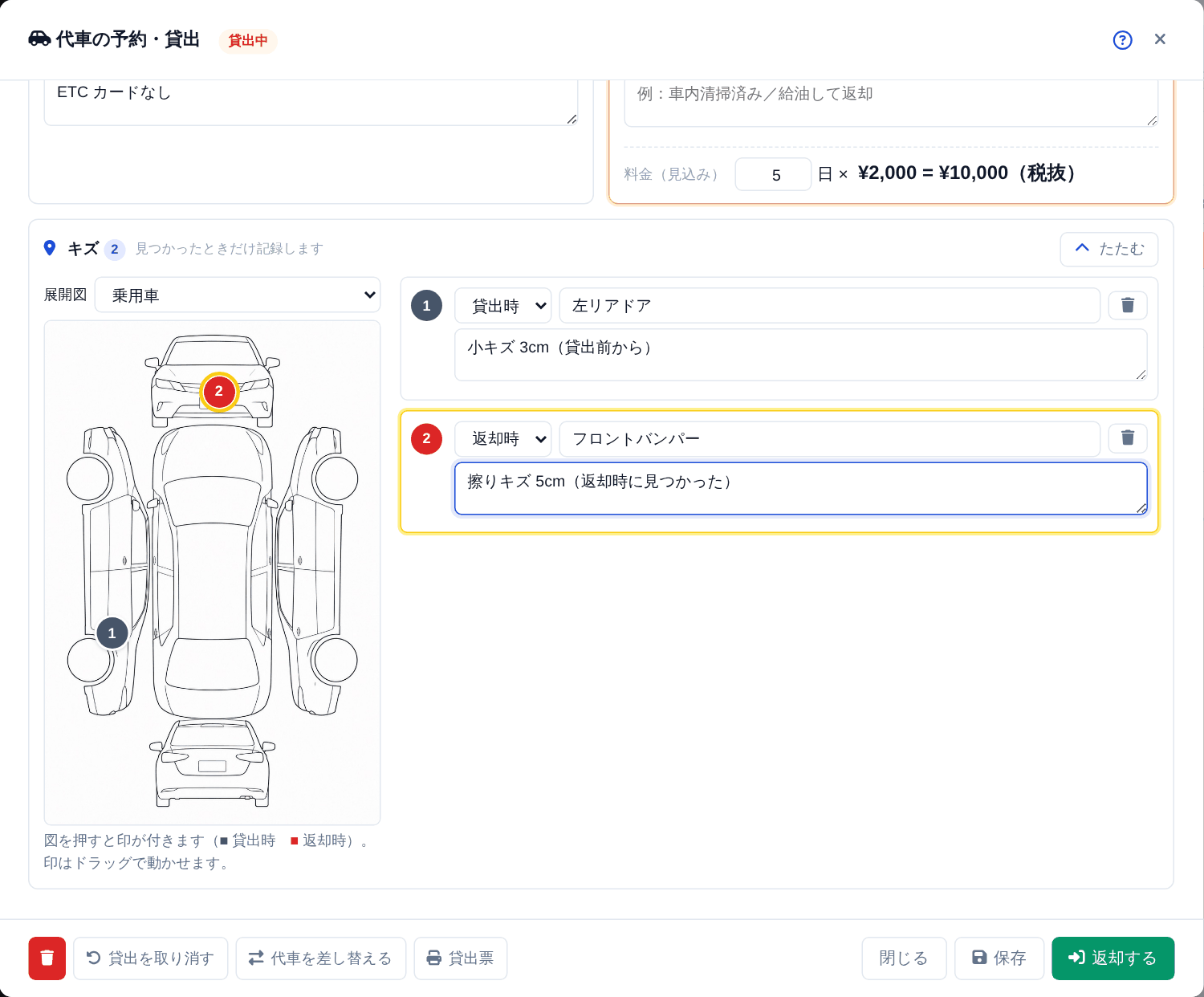The width and height of the screenshot is (1204, 997).
Task: Click the 小キズ 3cm note textarea
Action: [x=801, y=355]
